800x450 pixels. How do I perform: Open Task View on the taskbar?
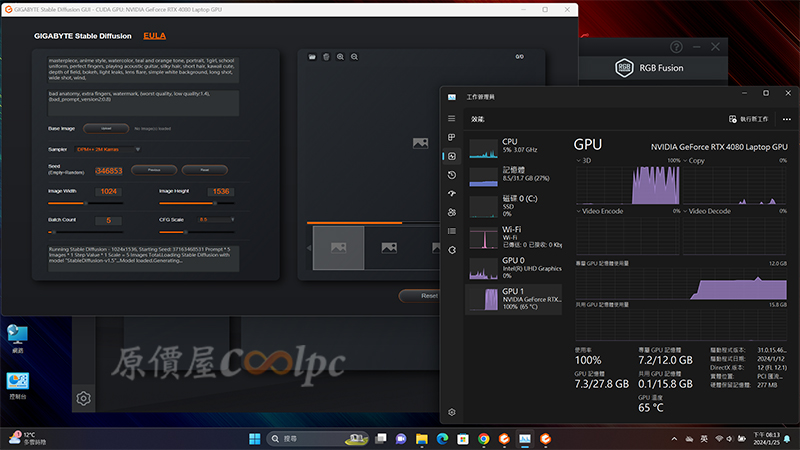point(381,439)
